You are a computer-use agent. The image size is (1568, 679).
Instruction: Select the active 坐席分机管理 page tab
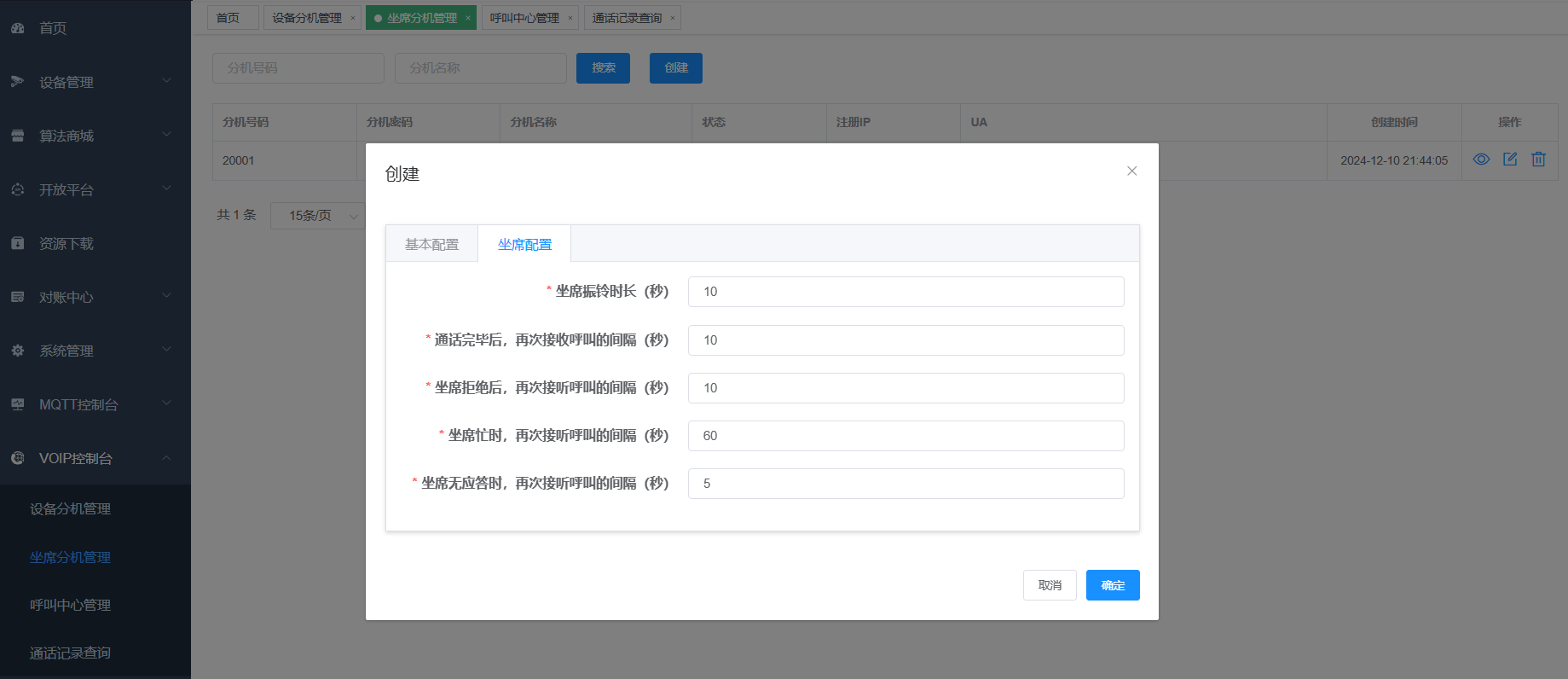[421, 18]
